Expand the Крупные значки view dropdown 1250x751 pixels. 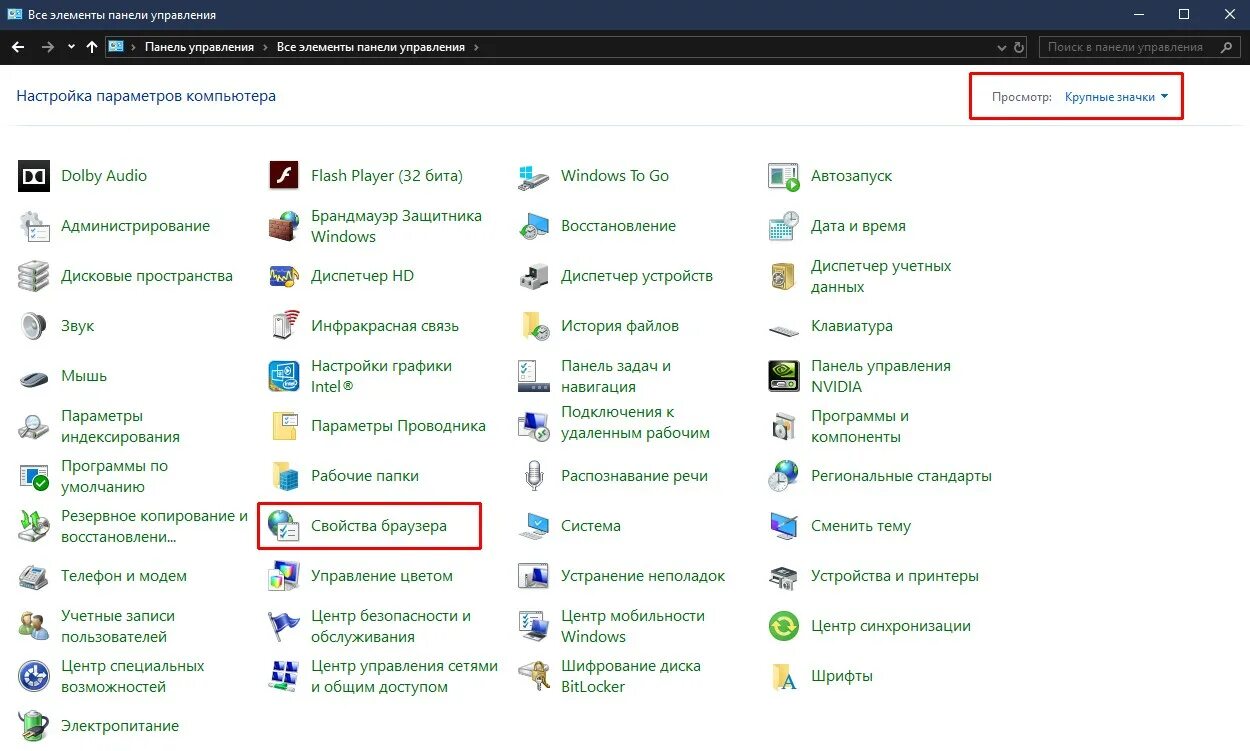1116,97
